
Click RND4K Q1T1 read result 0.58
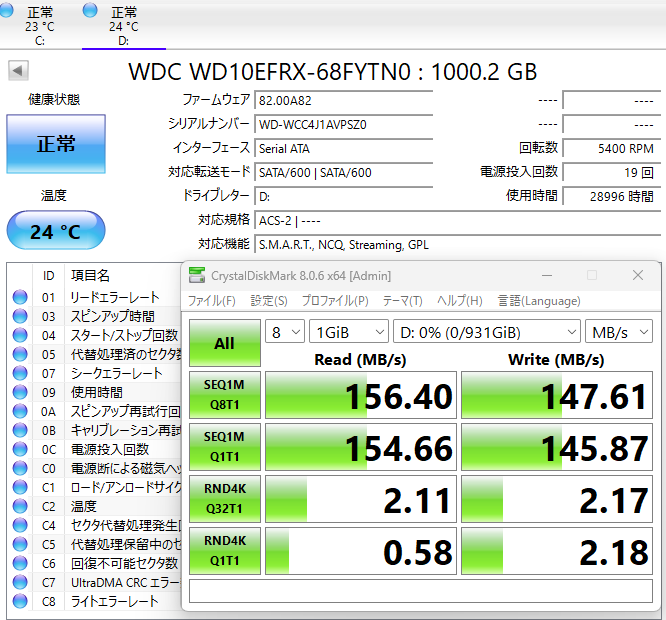(x=361, y=551)
